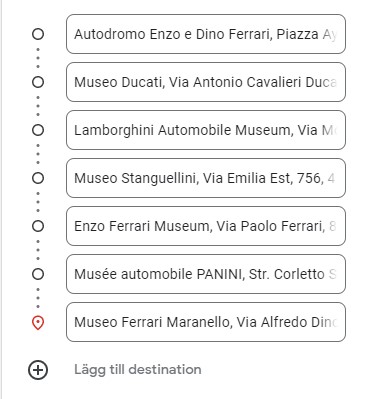
Task: Click the circle waypoint icon beside Museo Ducati
Action: point(38,82)
